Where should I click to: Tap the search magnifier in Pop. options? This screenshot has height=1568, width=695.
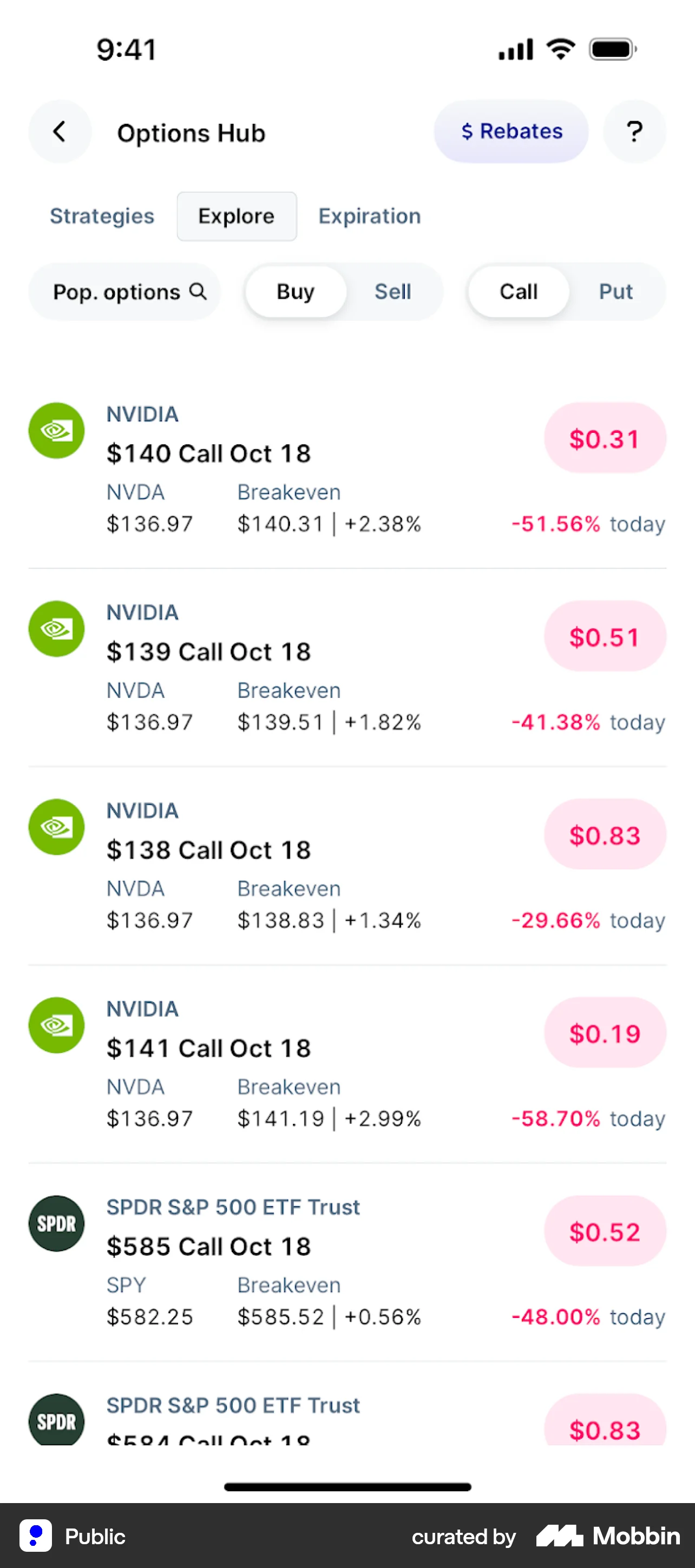point(198,292)
